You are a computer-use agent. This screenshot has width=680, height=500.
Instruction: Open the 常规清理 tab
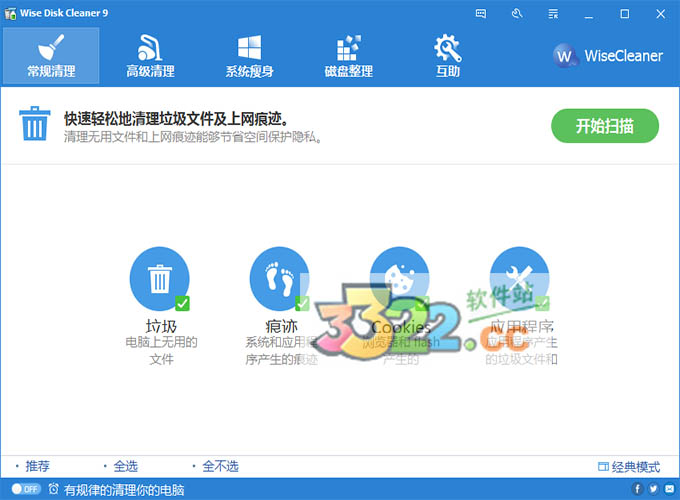point(51,56)
